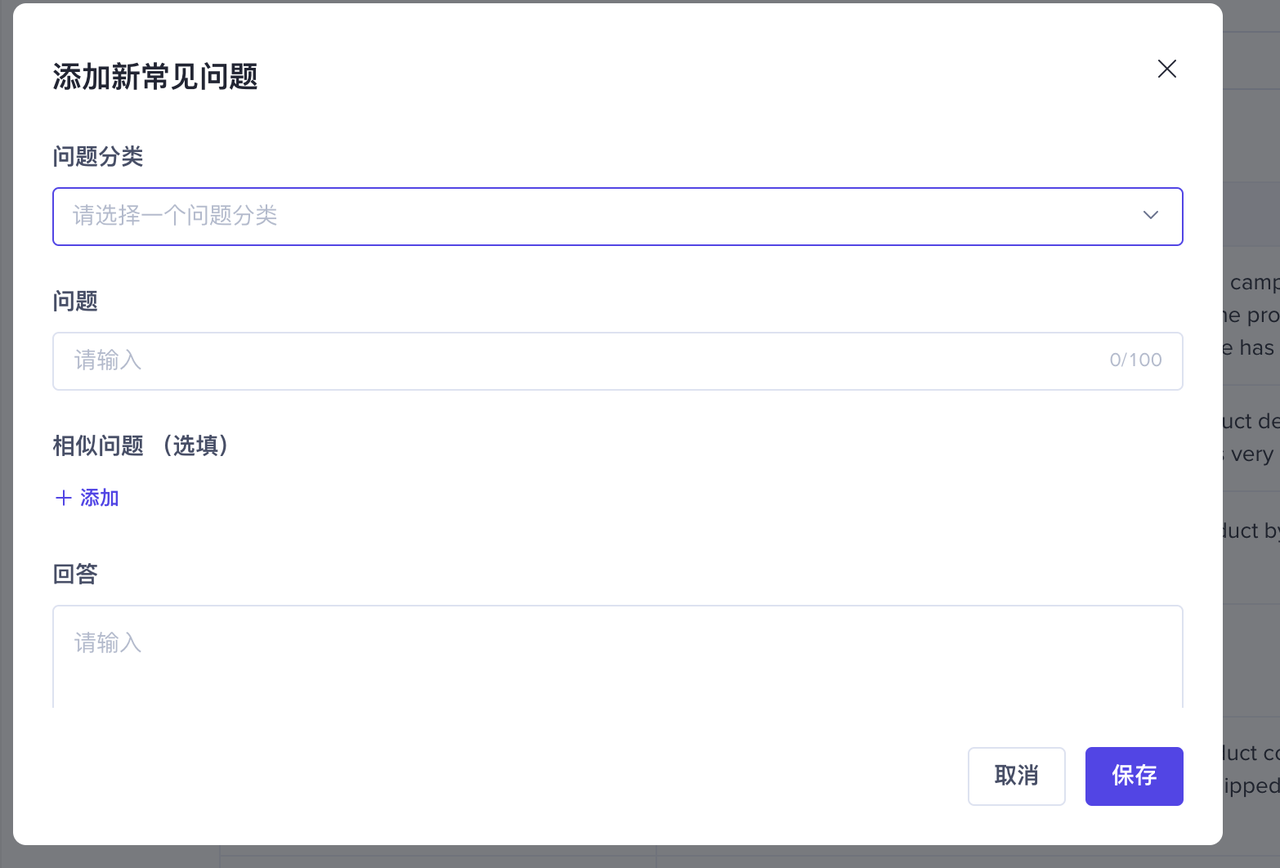The image size is (1280, 868).
Task: Click the 问题 field label above input
Action: [75, 301]
